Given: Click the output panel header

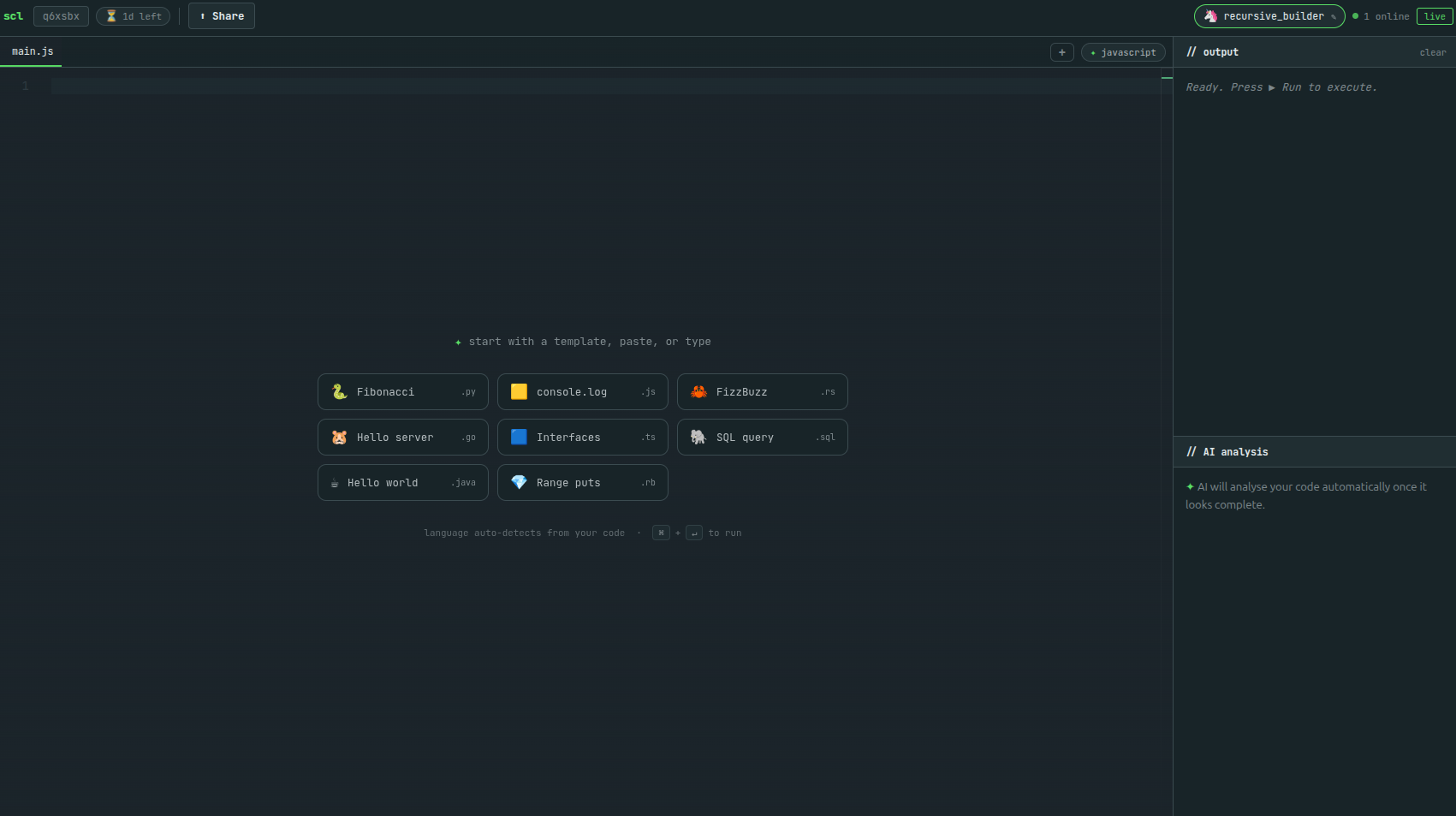Looking at the screenshot, I should (1314, 52).
